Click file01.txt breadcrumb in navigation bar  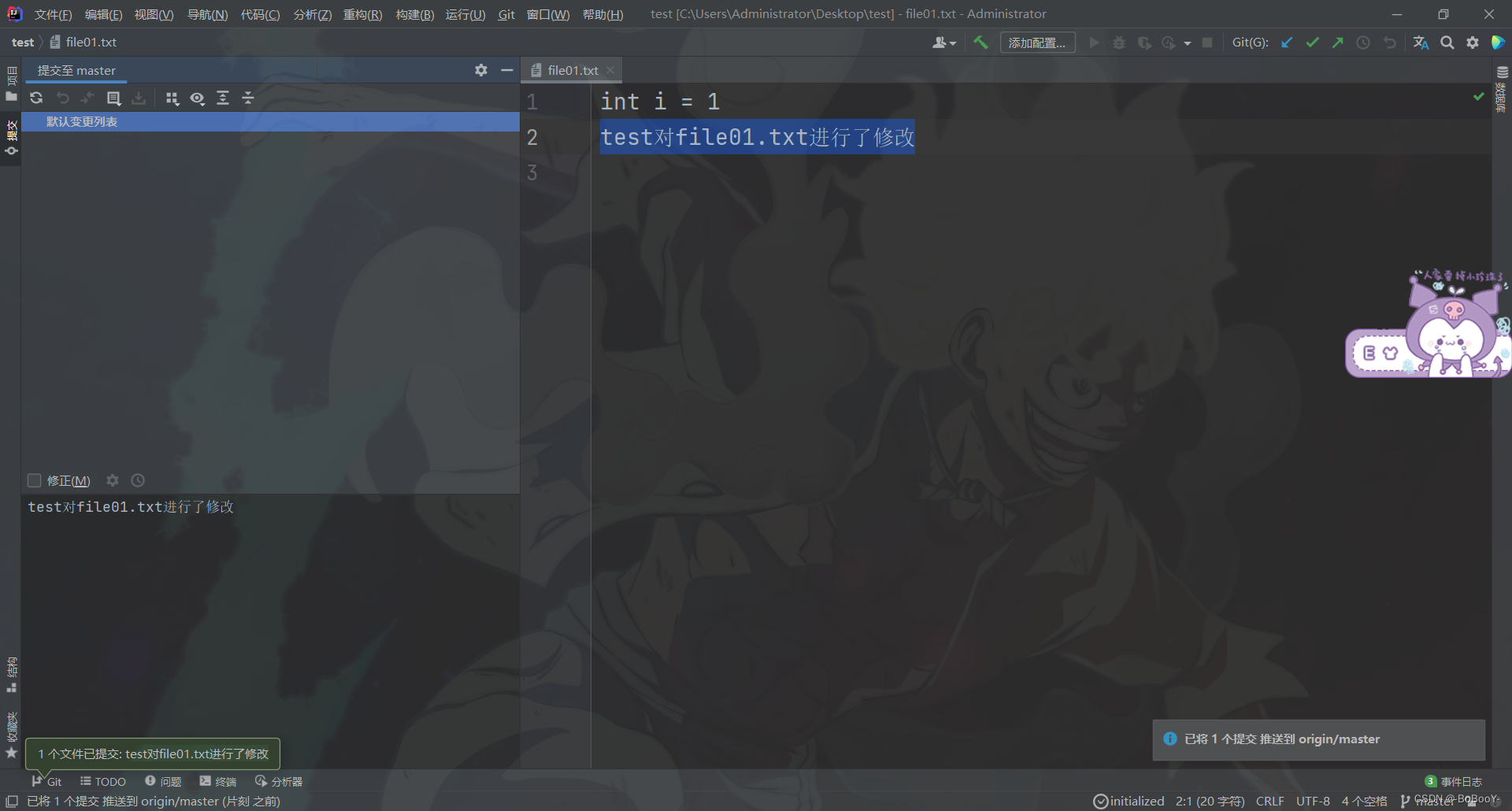83,43
